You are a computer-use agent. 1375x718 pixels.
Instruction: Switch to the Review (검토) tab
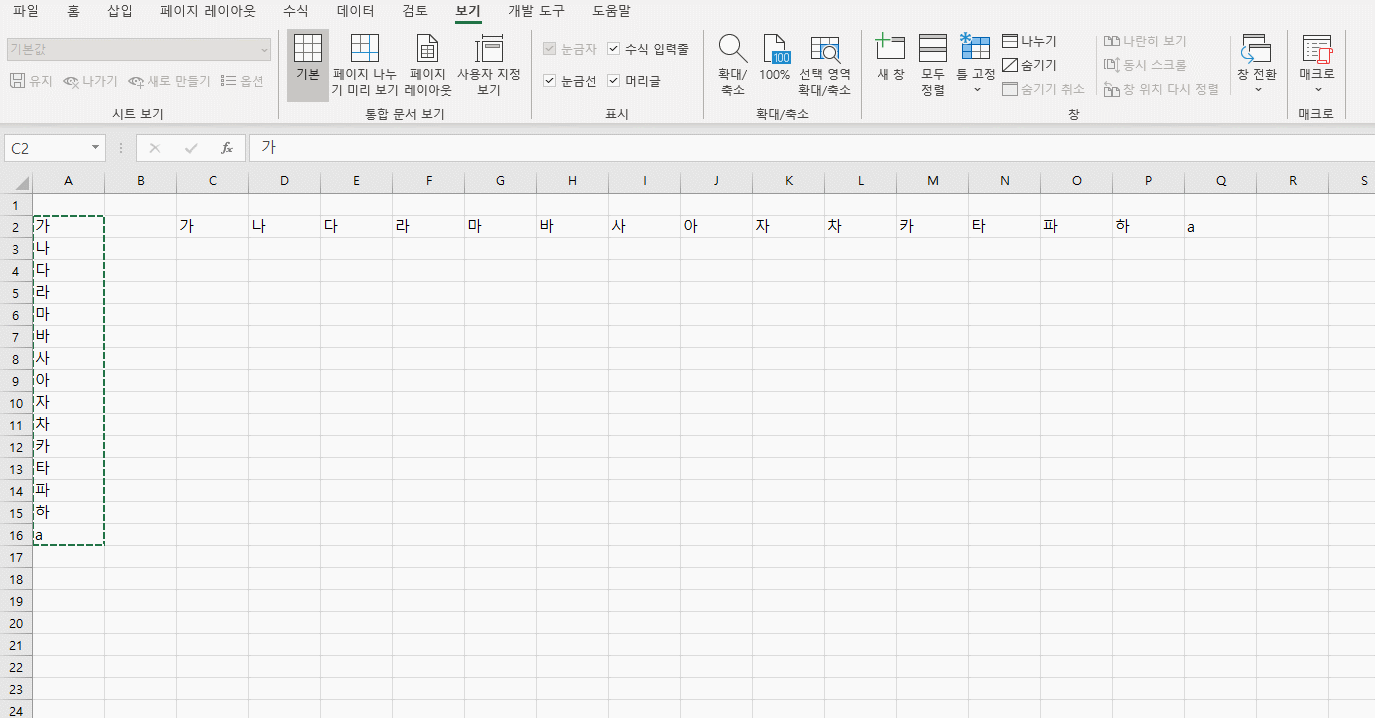415,12
